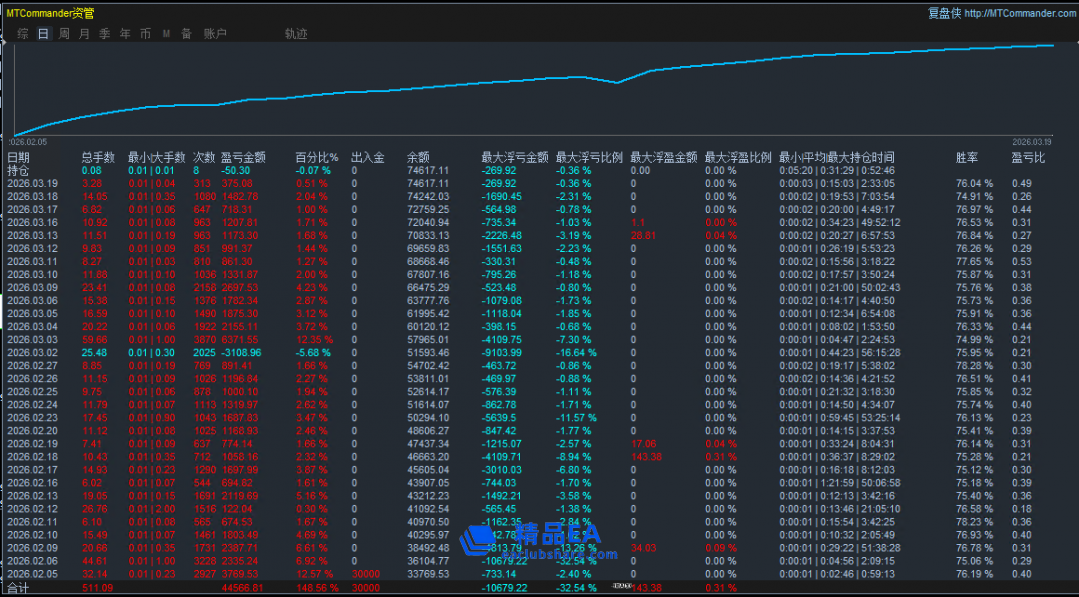Open the 年 yearly tab

click(125, 34)
